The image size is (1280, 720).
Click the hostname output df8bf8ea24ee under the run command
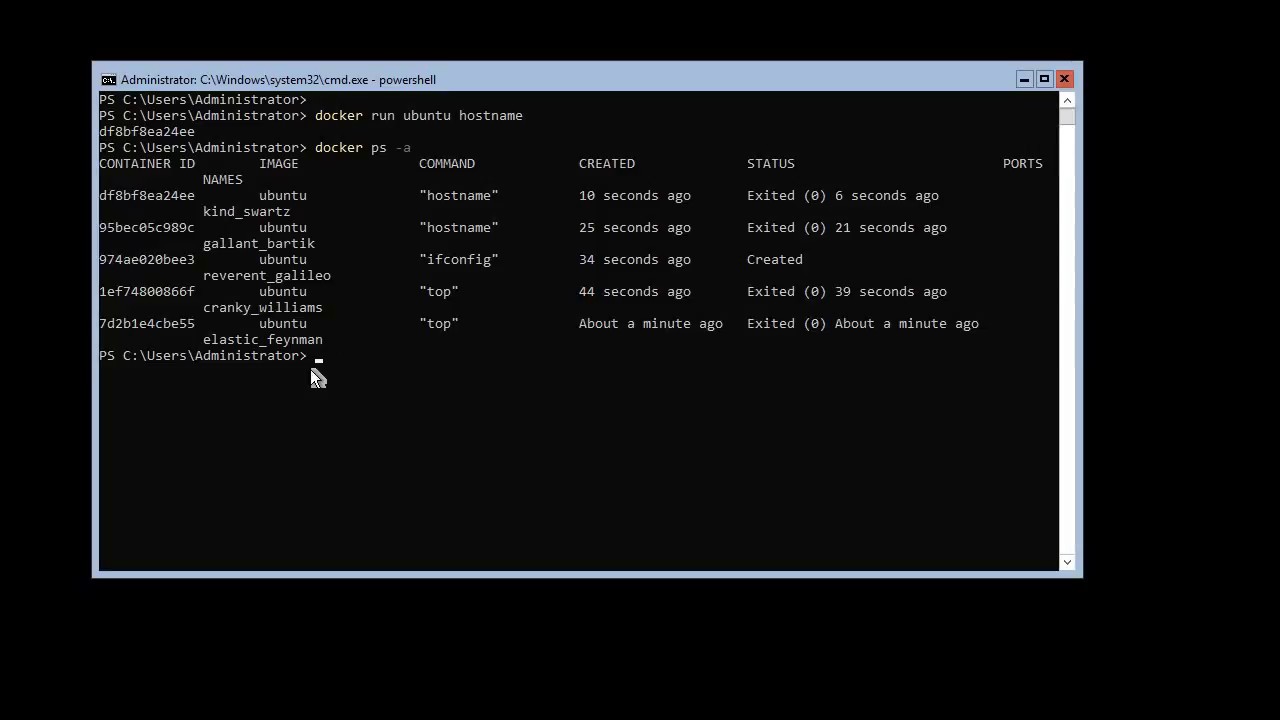(147, 132)
